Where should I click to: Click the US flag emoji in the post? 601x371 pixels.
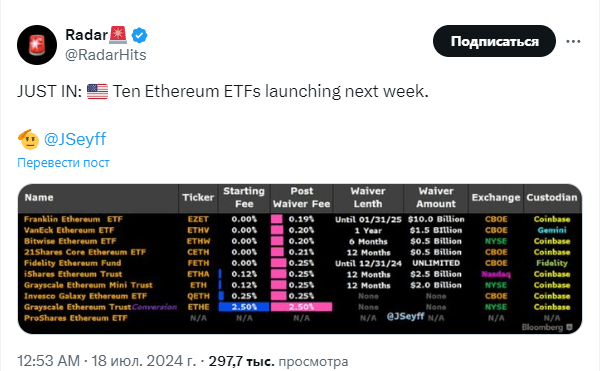point(97,92)
